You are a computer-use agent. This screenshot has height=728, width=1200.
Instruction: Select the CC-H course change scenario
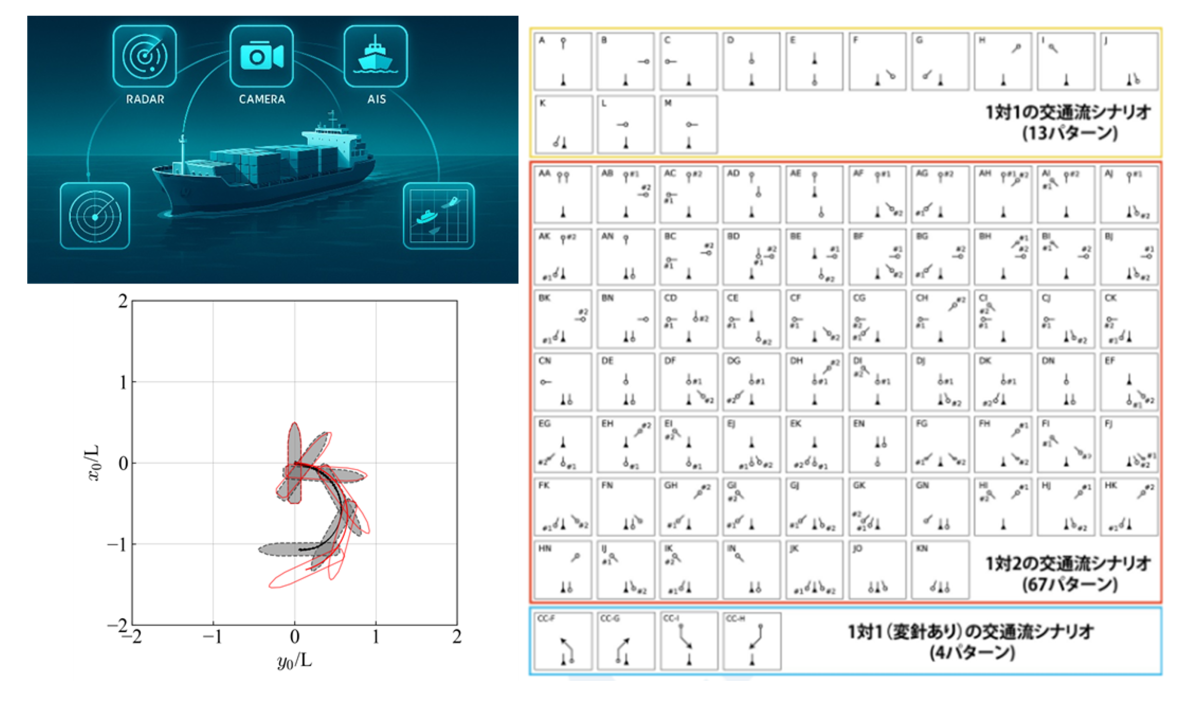click(751, 640)
